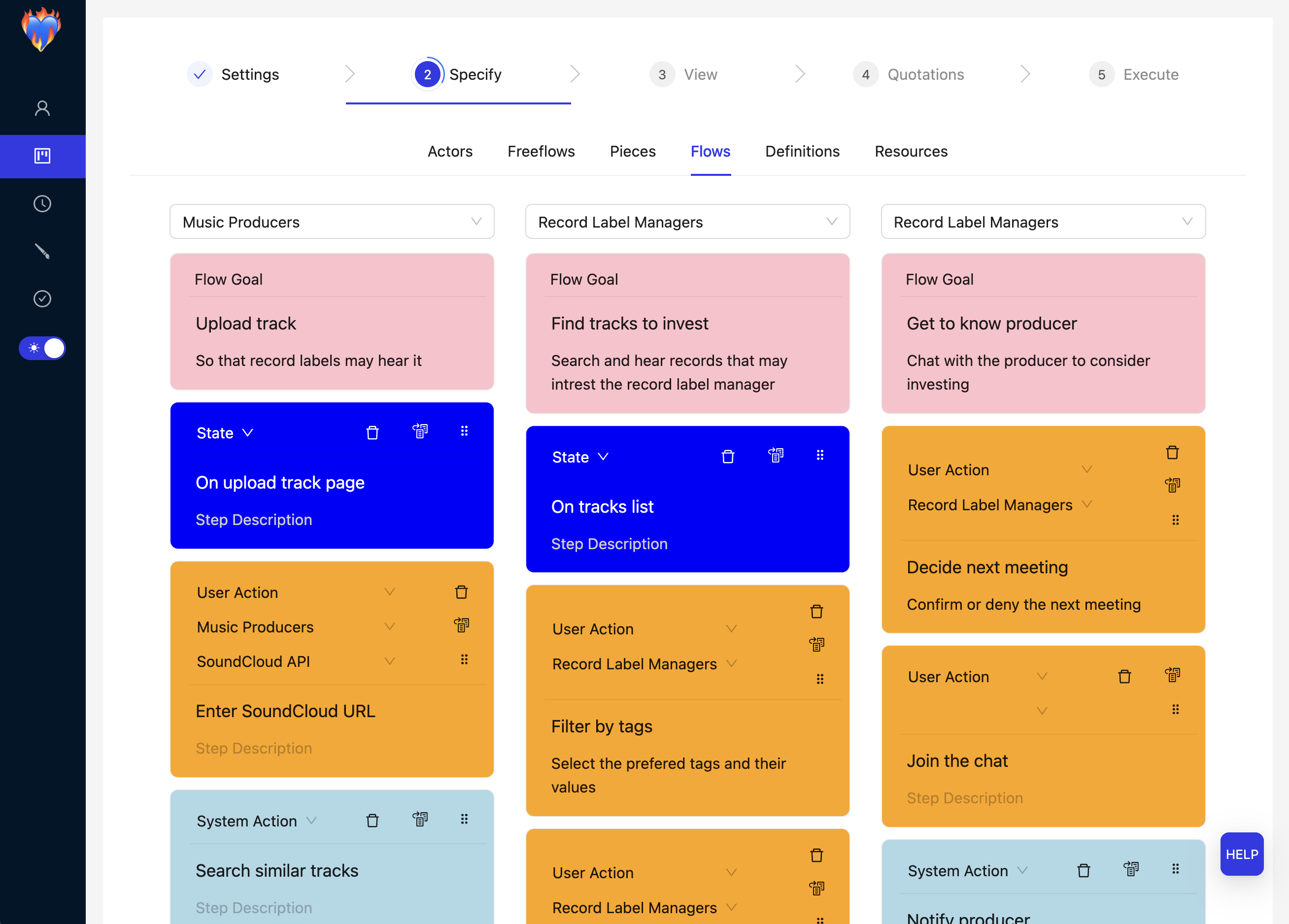Viewport: 1289px width, 924px height.
Task: Delete the 'Enter SoundCloud URL' card
Action: click(462, 592)
